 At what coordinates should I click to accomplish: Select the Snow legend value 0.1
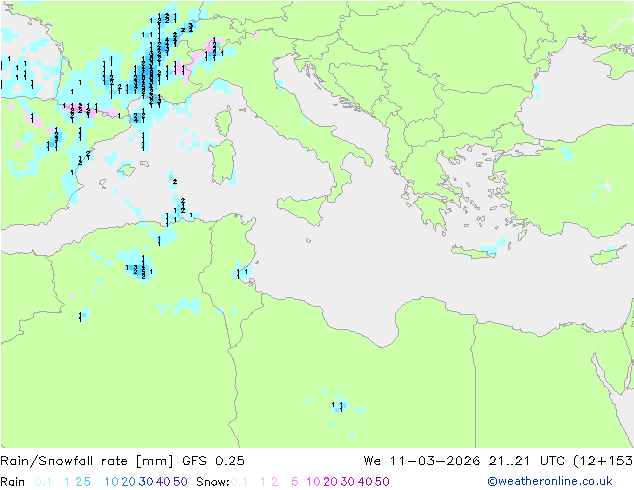pyautogui.click(x=240, y=482)
